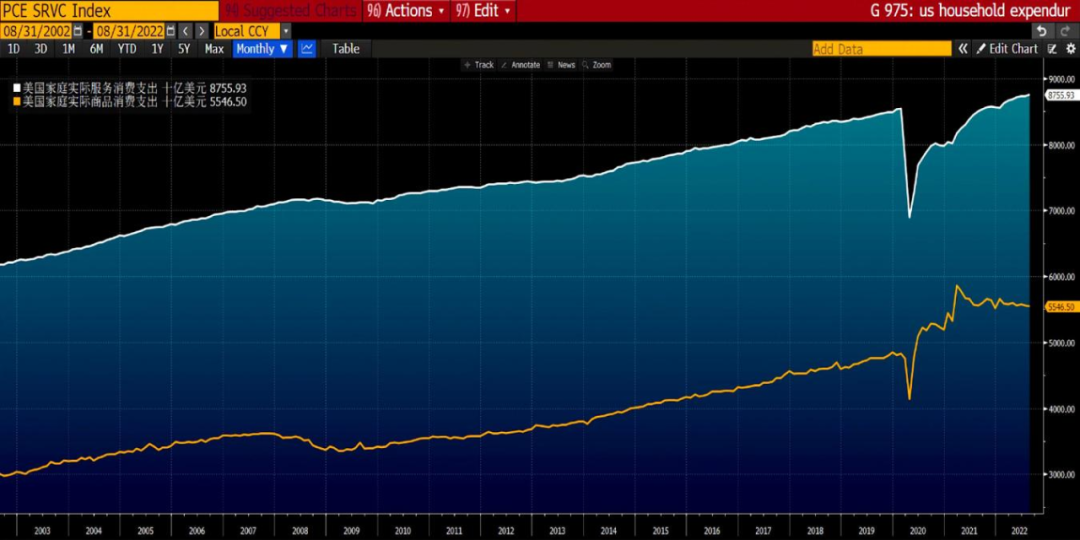This screenshot has height=540, width=1080.
Task: Toggle the Track crosshair option
Action: click(x=479, y=65)
